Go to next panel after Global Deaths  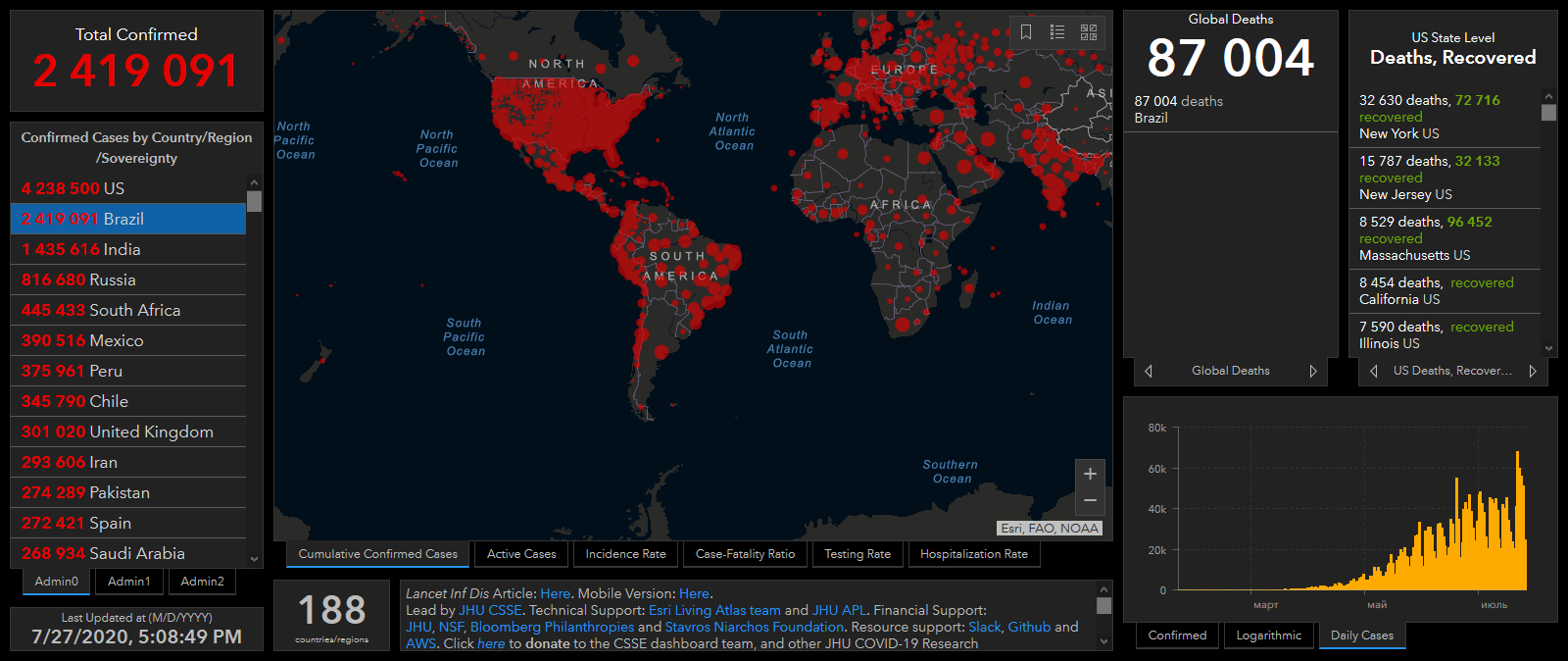coord(1313,371)
